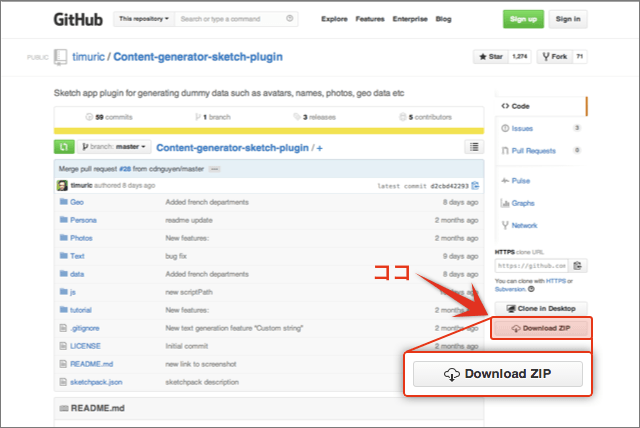Open latest commit d2cbd42293

(449, 186)
